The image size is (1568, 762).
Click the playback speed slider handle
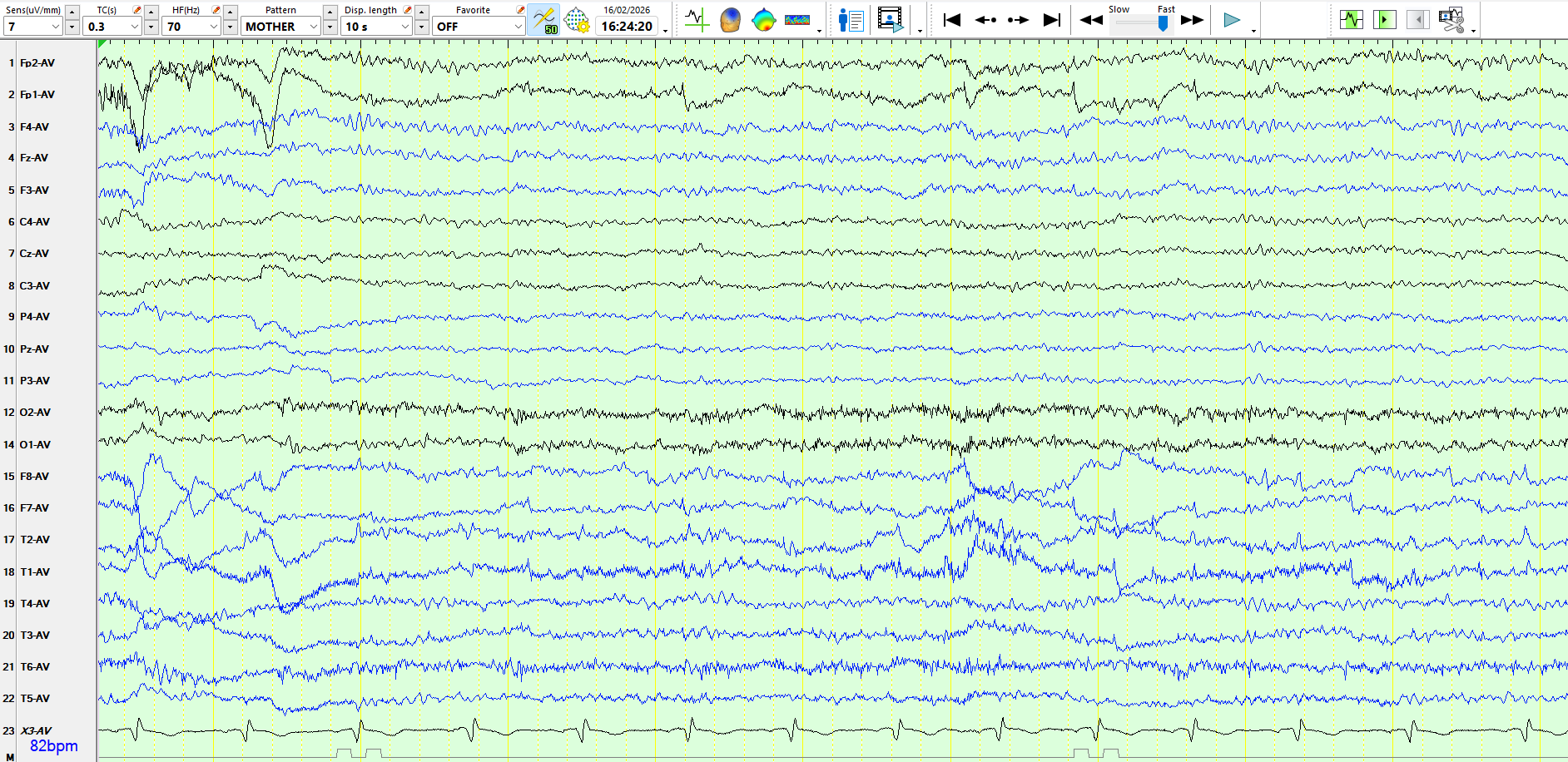click(1163, 23)
